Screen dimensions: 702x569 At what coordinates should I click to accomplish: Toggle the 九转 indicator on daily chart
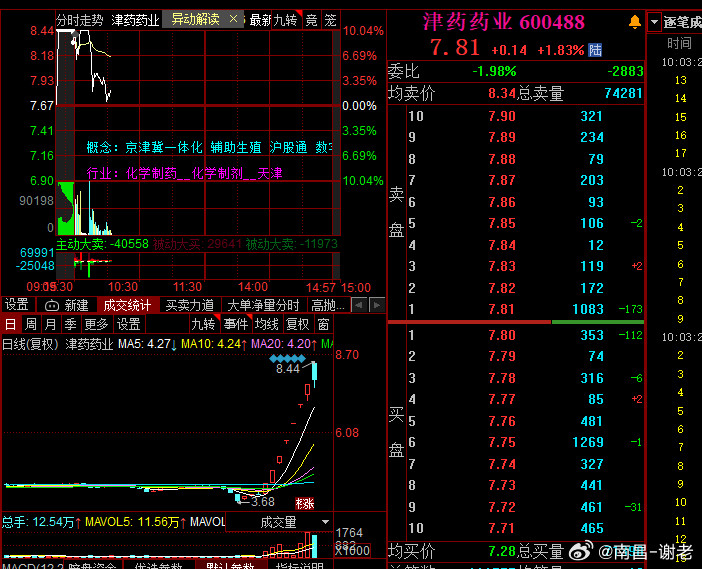pos(203,324)
